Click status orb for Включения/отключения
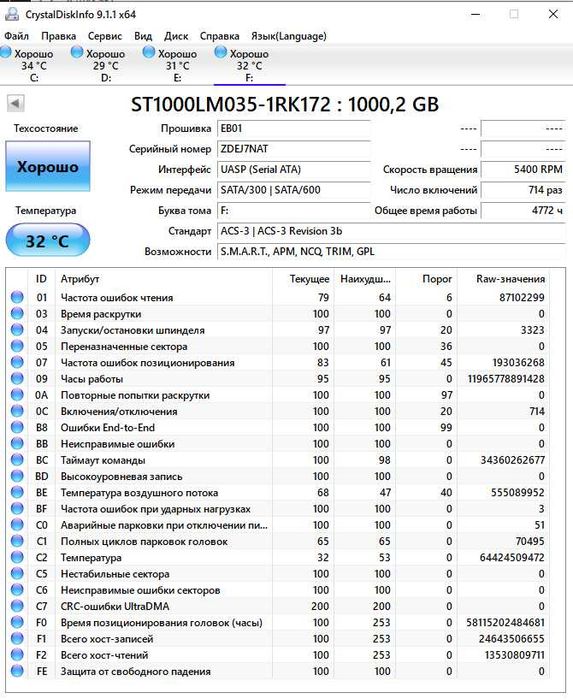Screen dimensions: 573x700 pyautogui.click(x=17, y=411)
